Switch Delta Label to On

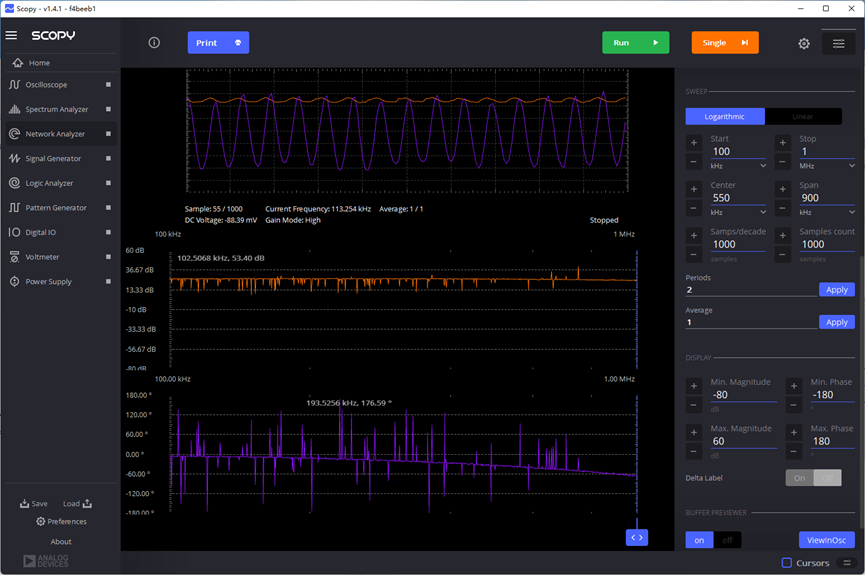pos(799,478)
